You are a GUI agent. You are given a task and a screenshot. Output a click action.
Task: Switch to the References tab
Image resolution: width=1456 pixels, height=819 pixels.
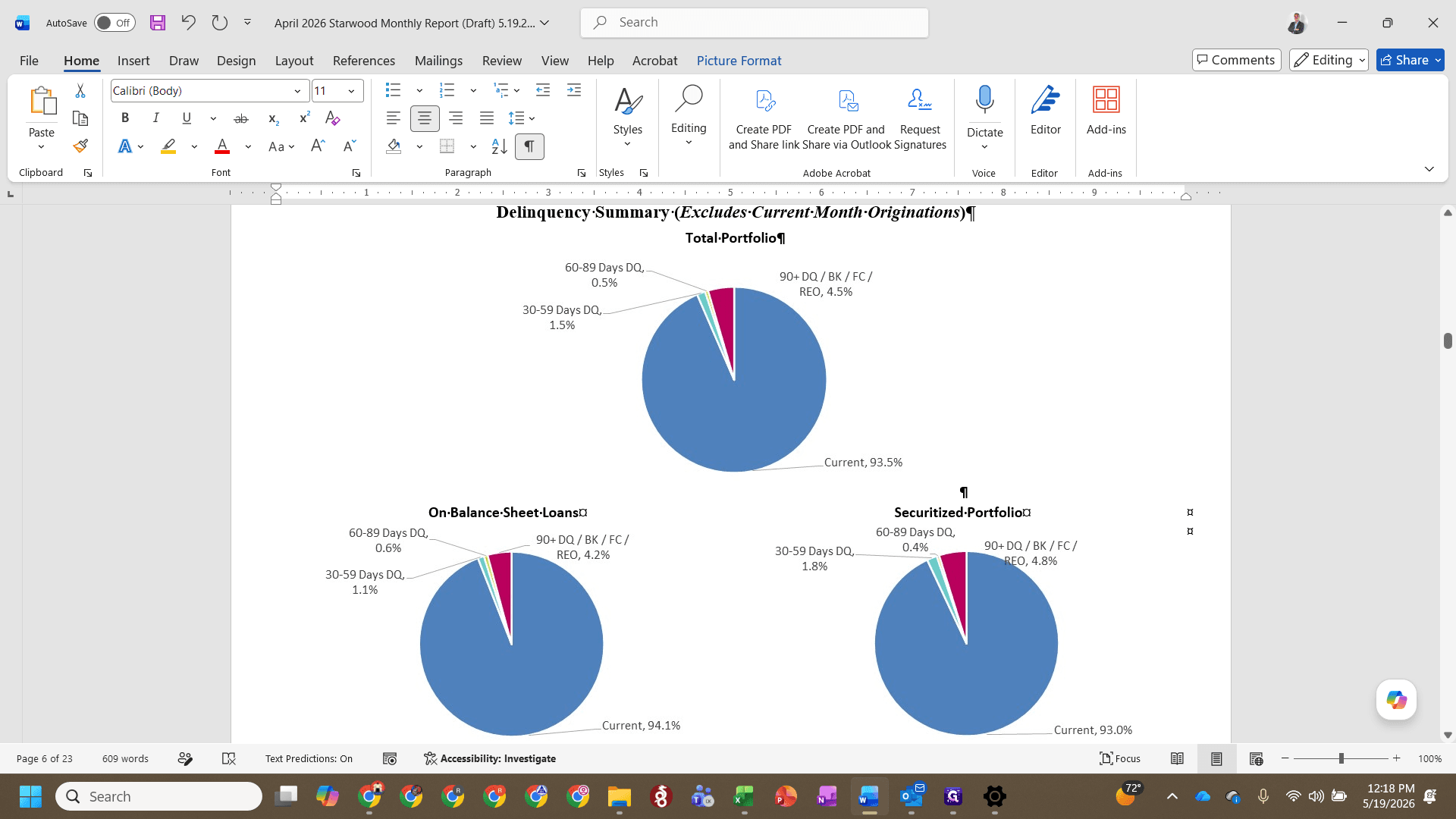[x=364, y=61]
